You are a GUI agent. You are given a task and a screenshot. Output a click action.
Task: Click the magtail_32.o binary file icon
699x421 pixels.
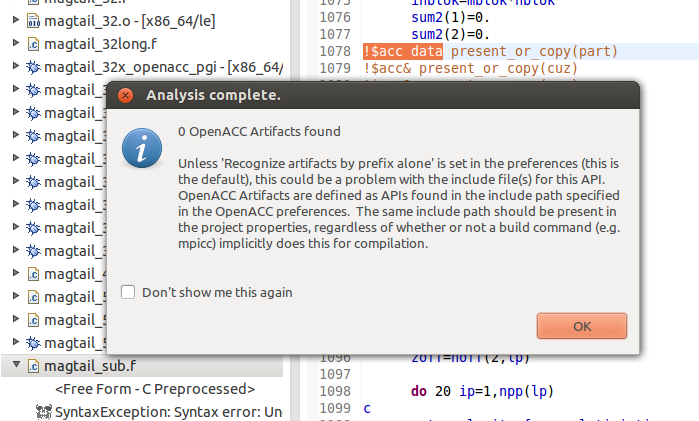coord(33,21)
